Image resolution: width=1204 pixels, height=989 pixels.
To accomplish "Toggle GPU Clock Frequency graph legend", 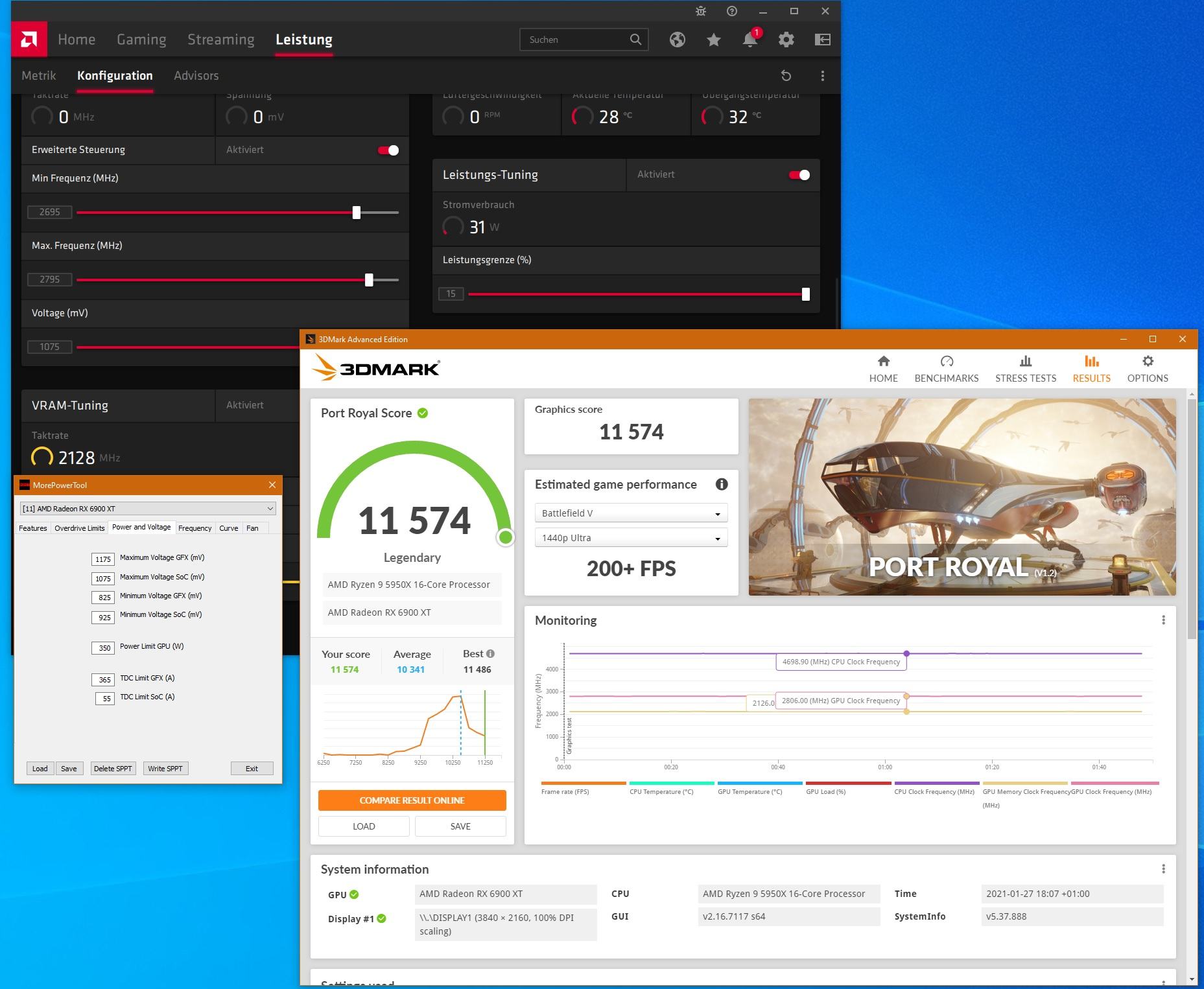I will 1115,787.
